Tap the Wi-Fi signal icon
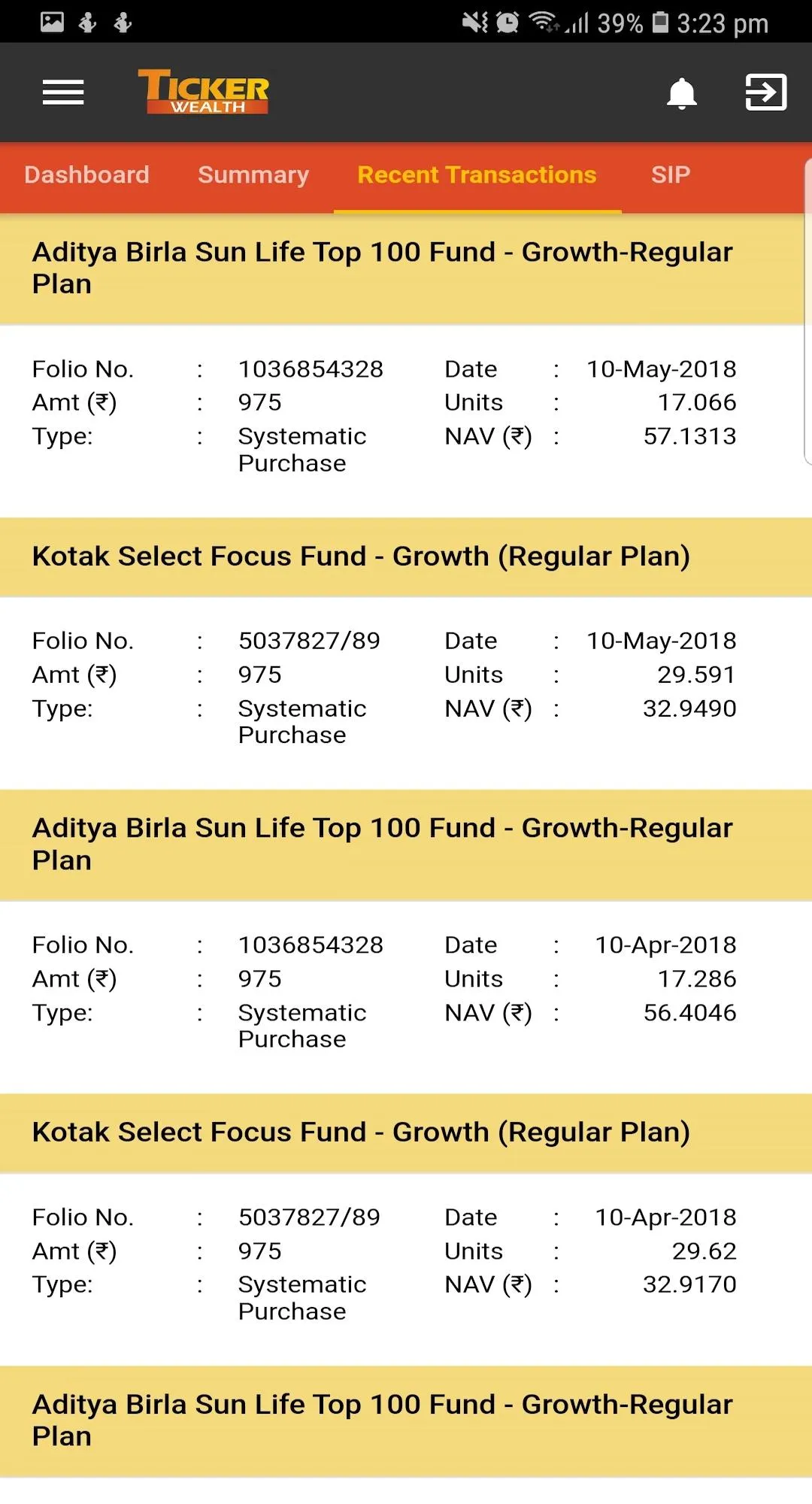 click(x=544, y=22)
